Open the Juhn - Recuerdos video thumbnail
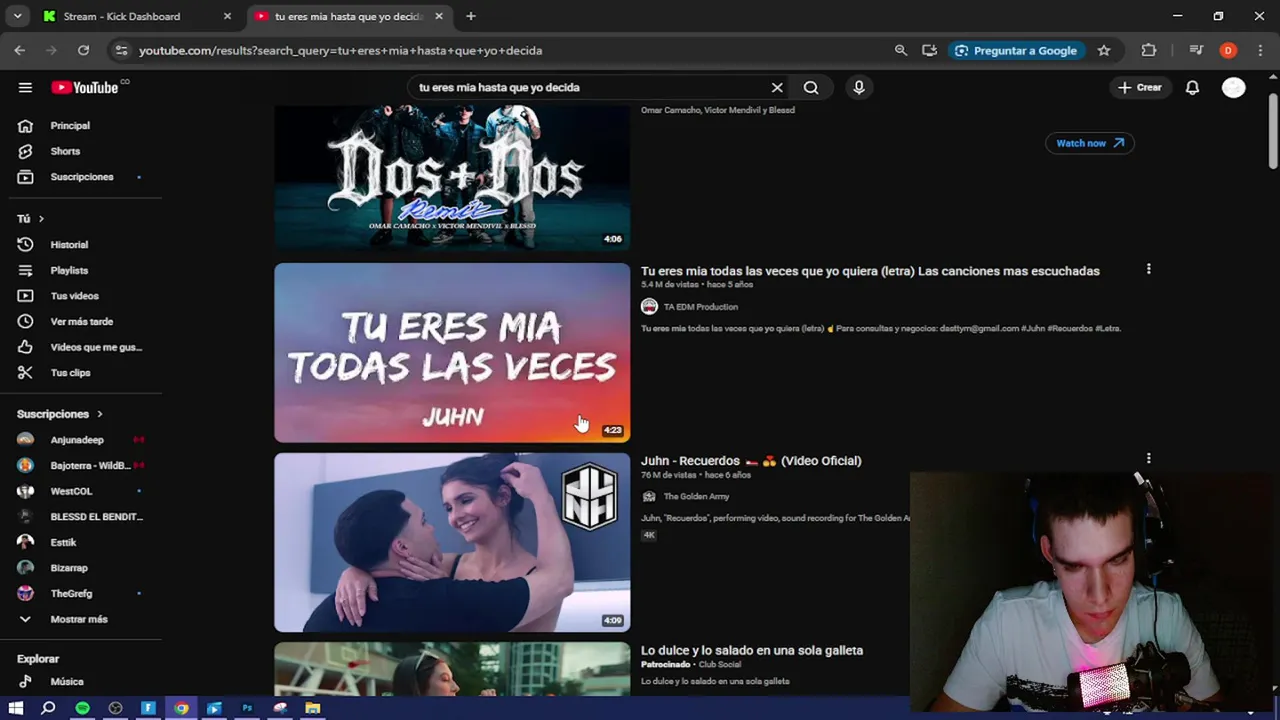This screenshot has width=1280, height=720. [452, 542]
